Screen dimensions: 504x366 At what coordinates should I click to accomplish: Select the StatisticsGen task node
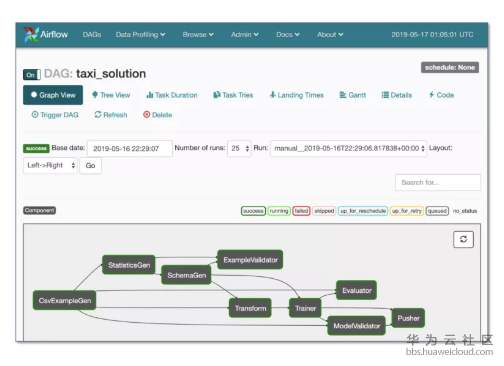(x=129, y=265)
